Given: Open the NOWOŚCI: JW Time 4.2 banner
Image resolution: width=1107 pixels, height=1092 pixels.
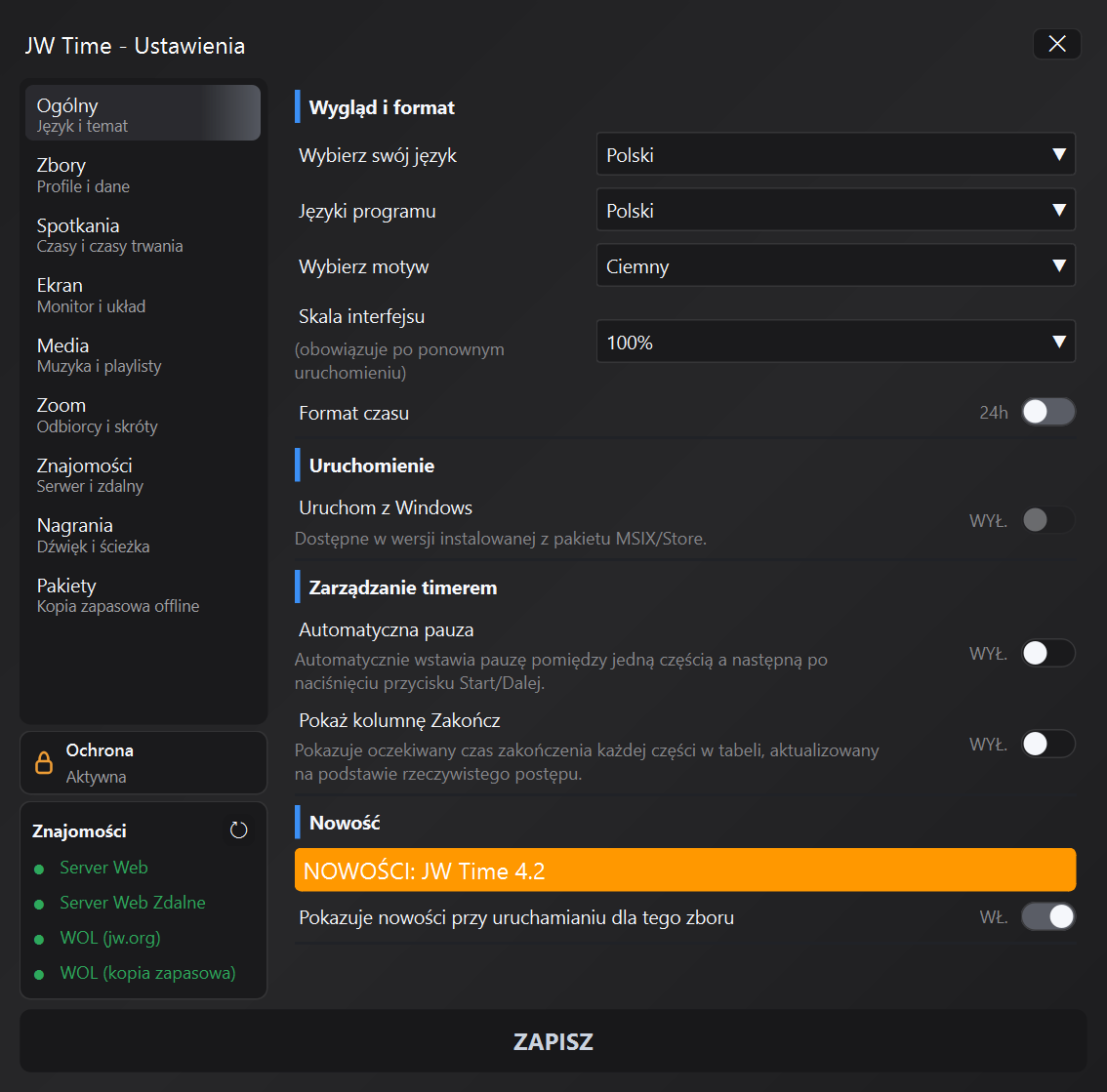Looking at the screenshot, I should 685,870.
